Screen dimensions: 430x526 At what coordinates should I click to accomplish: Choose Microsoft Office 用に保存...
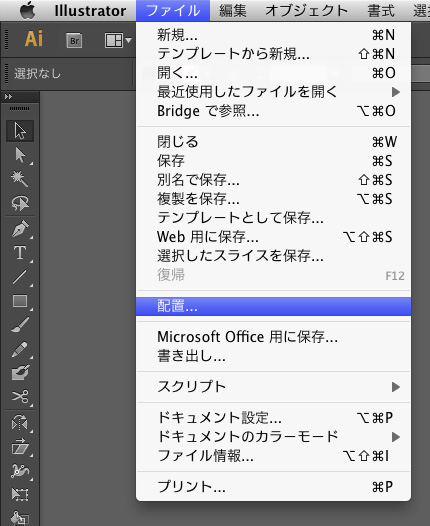coord(274,337)
